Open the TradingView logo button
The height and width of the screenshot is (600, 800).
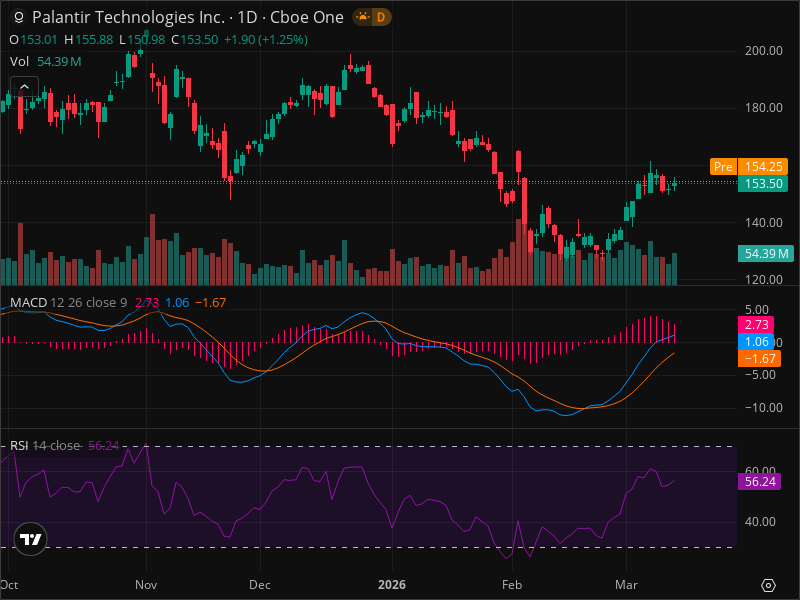tap(31, 539)
